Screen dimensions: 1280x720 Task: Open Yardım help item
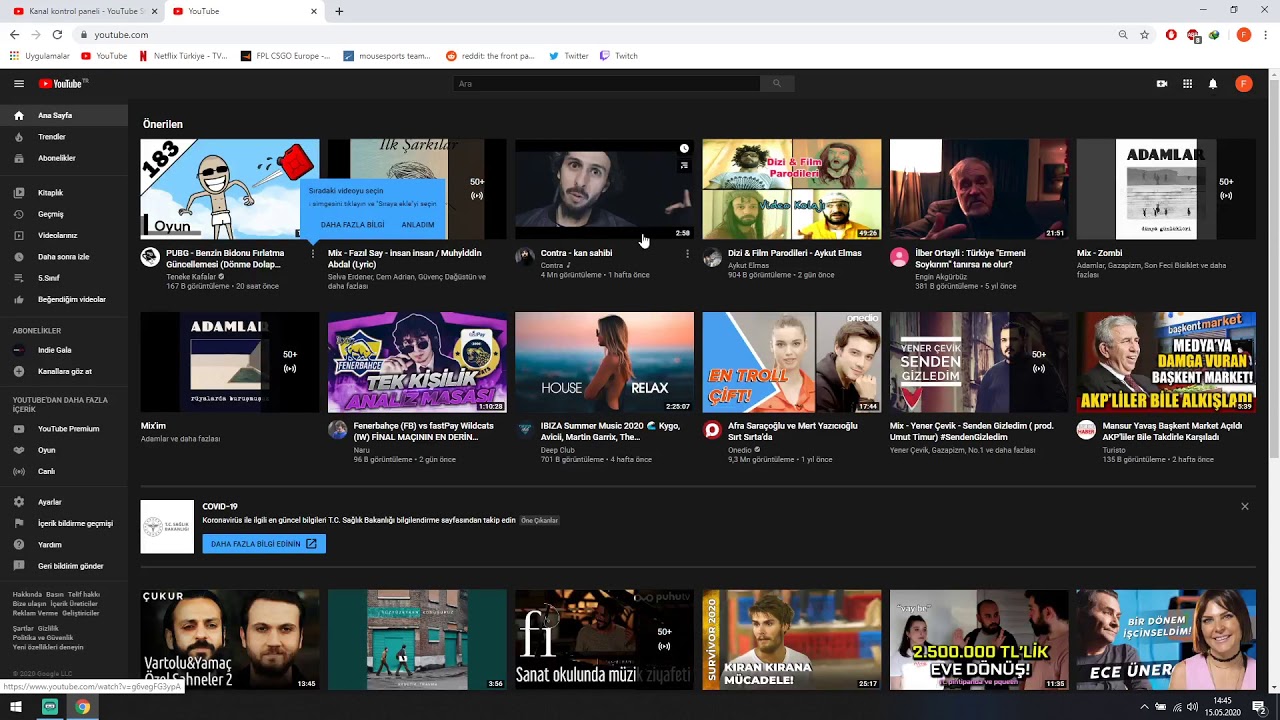click(64, 545)
